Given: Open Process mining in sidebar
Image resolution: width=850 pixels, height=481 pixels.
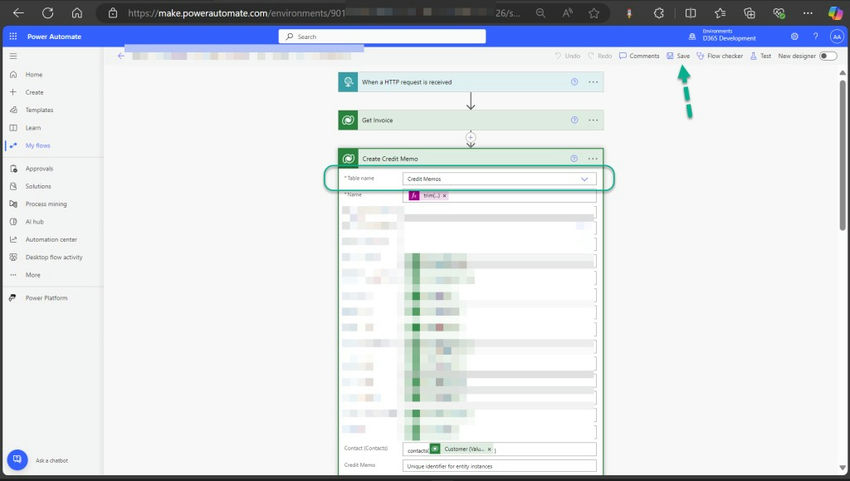Looking at the screenshot, I should (x=46, y=204).
